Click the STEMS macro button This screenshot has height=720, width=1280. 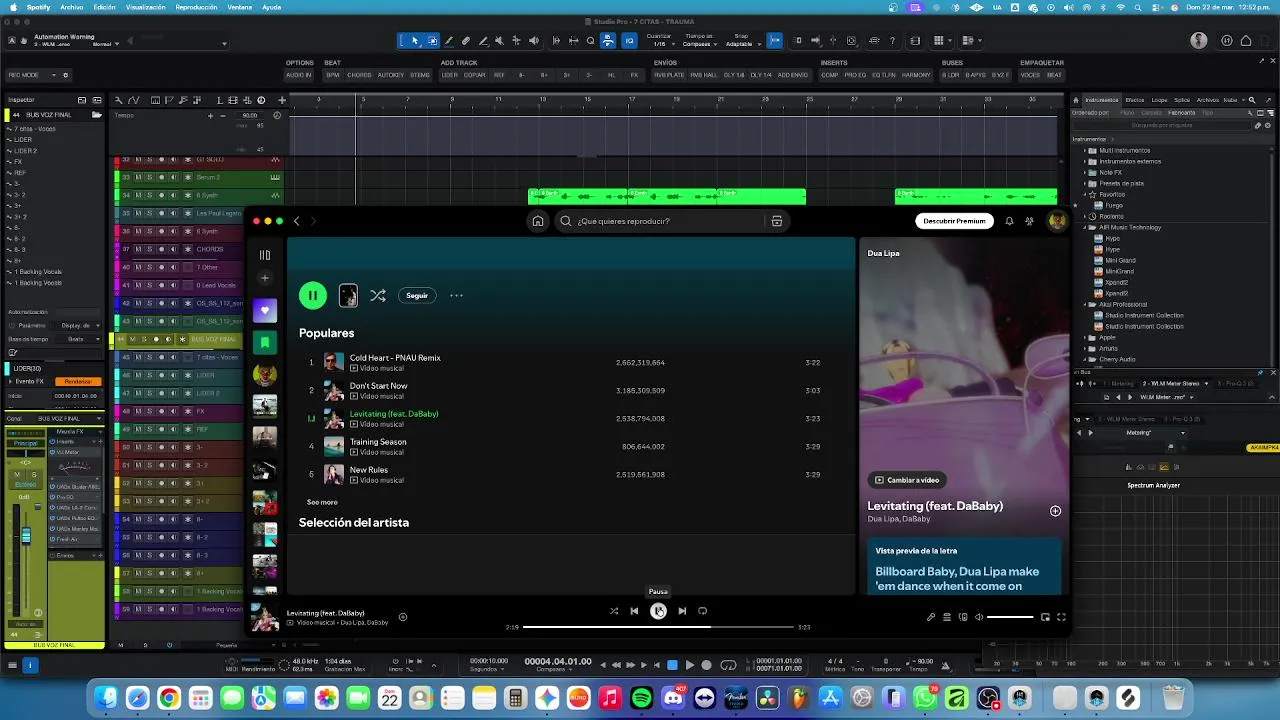pyautogui.click(x=420, y=75)
